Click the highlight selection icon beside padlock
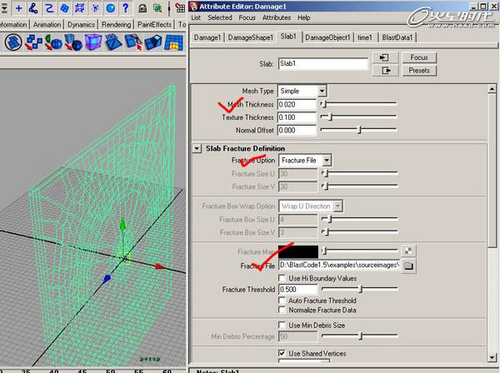 [x=157, y=8]
